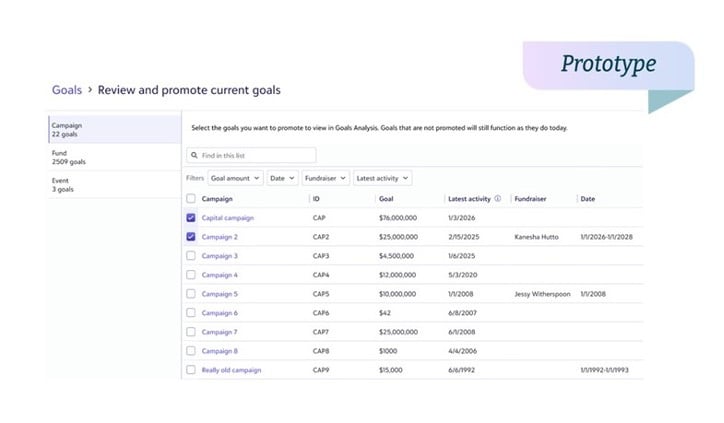This screenshot has width=724, height=423.
Task: Sort by the Date column header
Action: click(587, 199)
